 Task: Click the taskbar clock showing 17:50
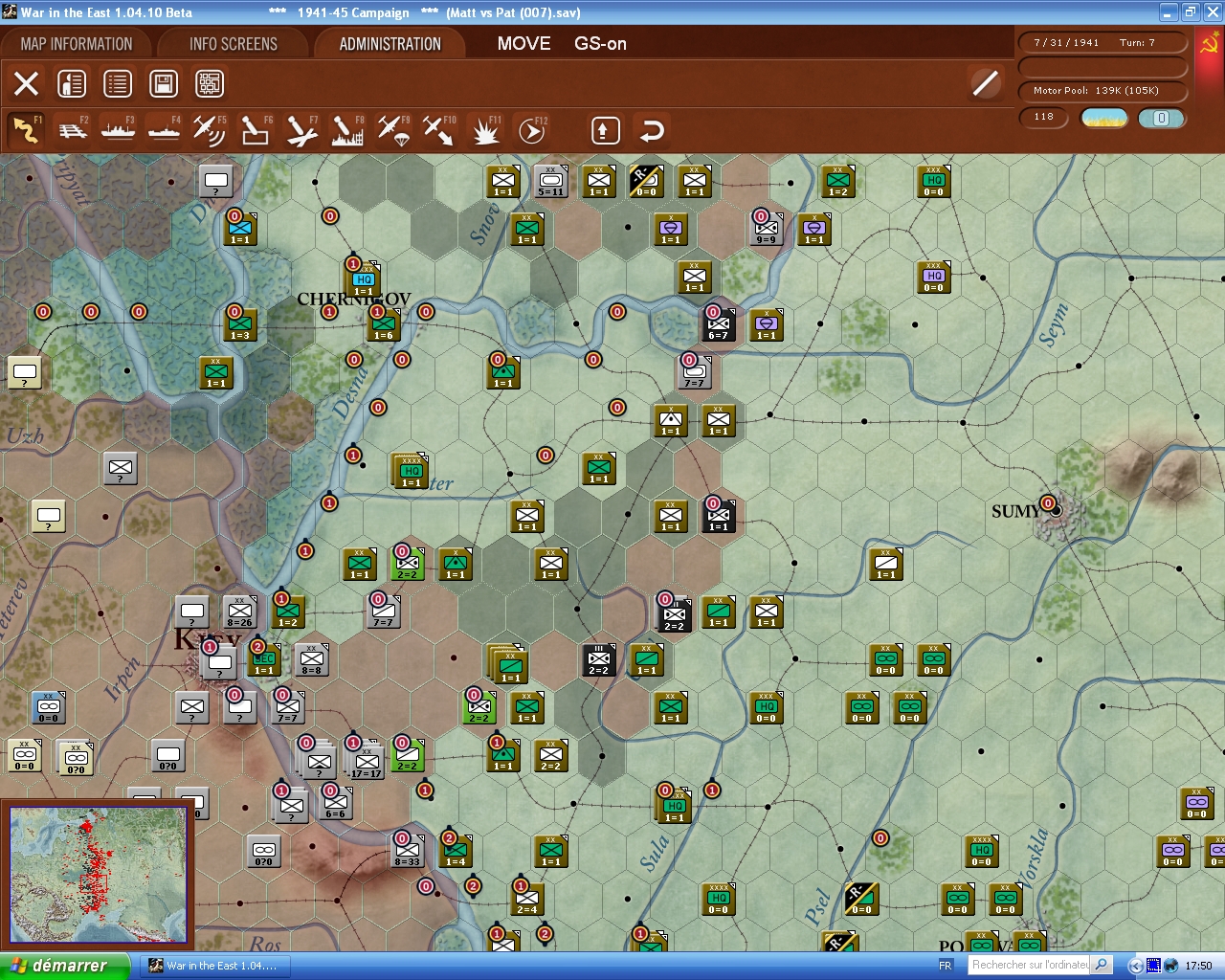click(1198, 966)
